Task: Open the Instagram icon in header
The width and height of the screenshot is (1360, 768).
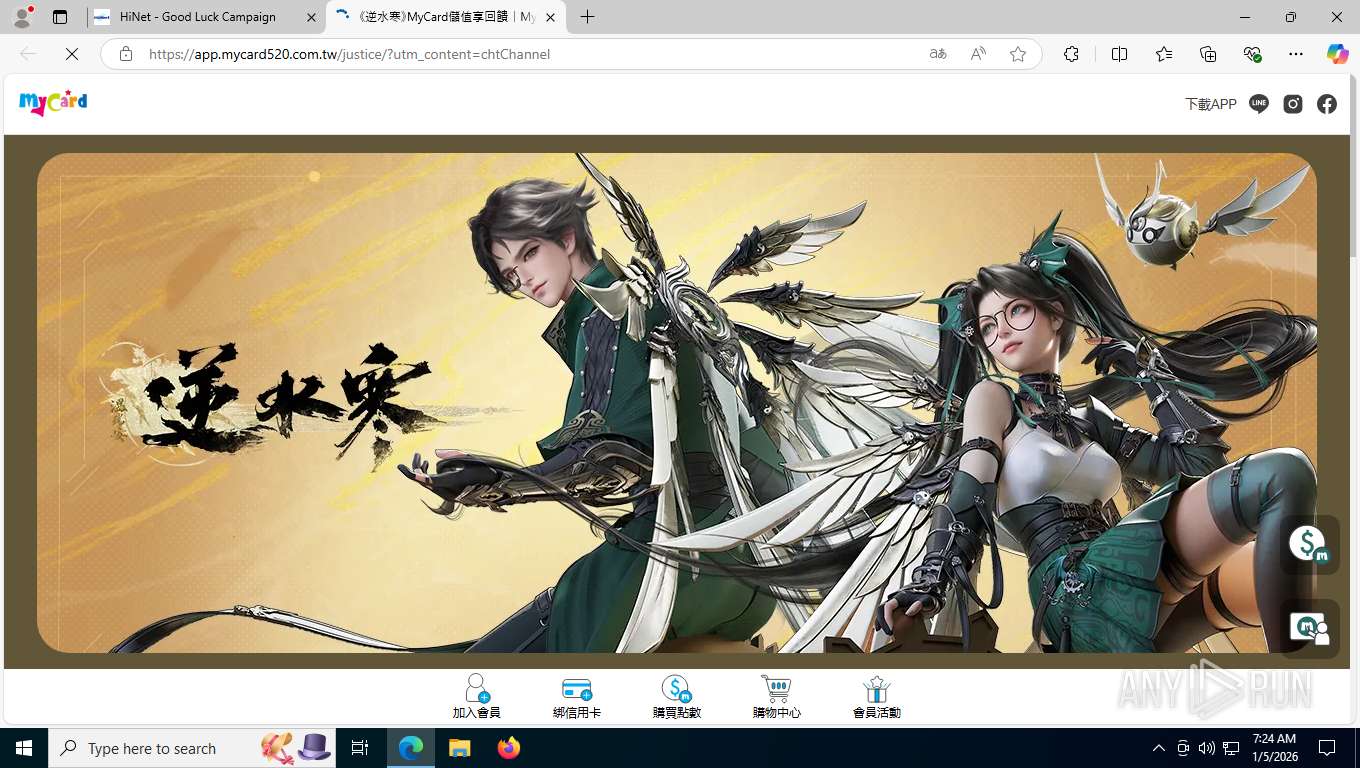Action: (1293, 104)
